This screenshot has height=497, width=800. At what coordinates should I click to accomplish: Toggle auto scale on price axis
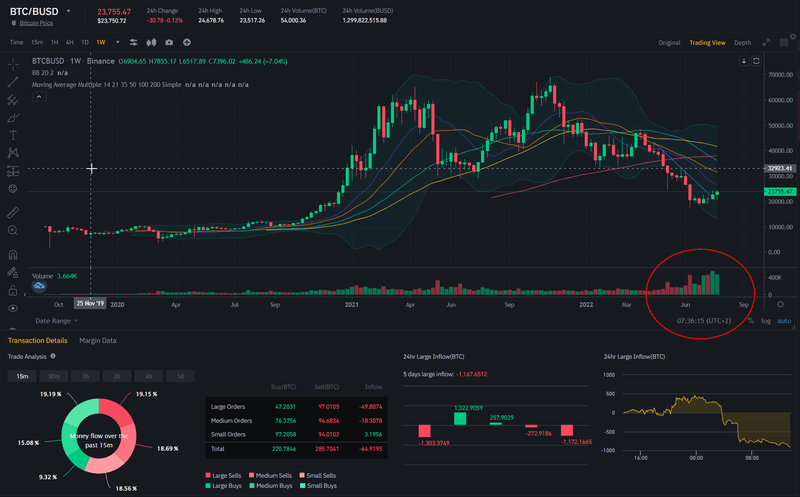tap(784, 321)
